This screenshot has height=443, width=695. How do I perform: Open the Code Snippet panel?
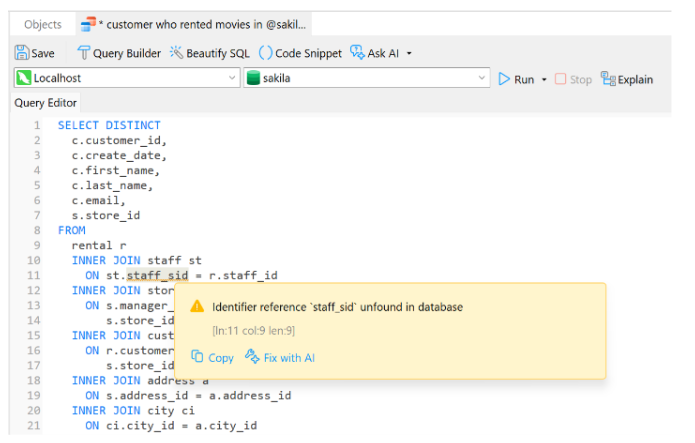coord(300,53)
